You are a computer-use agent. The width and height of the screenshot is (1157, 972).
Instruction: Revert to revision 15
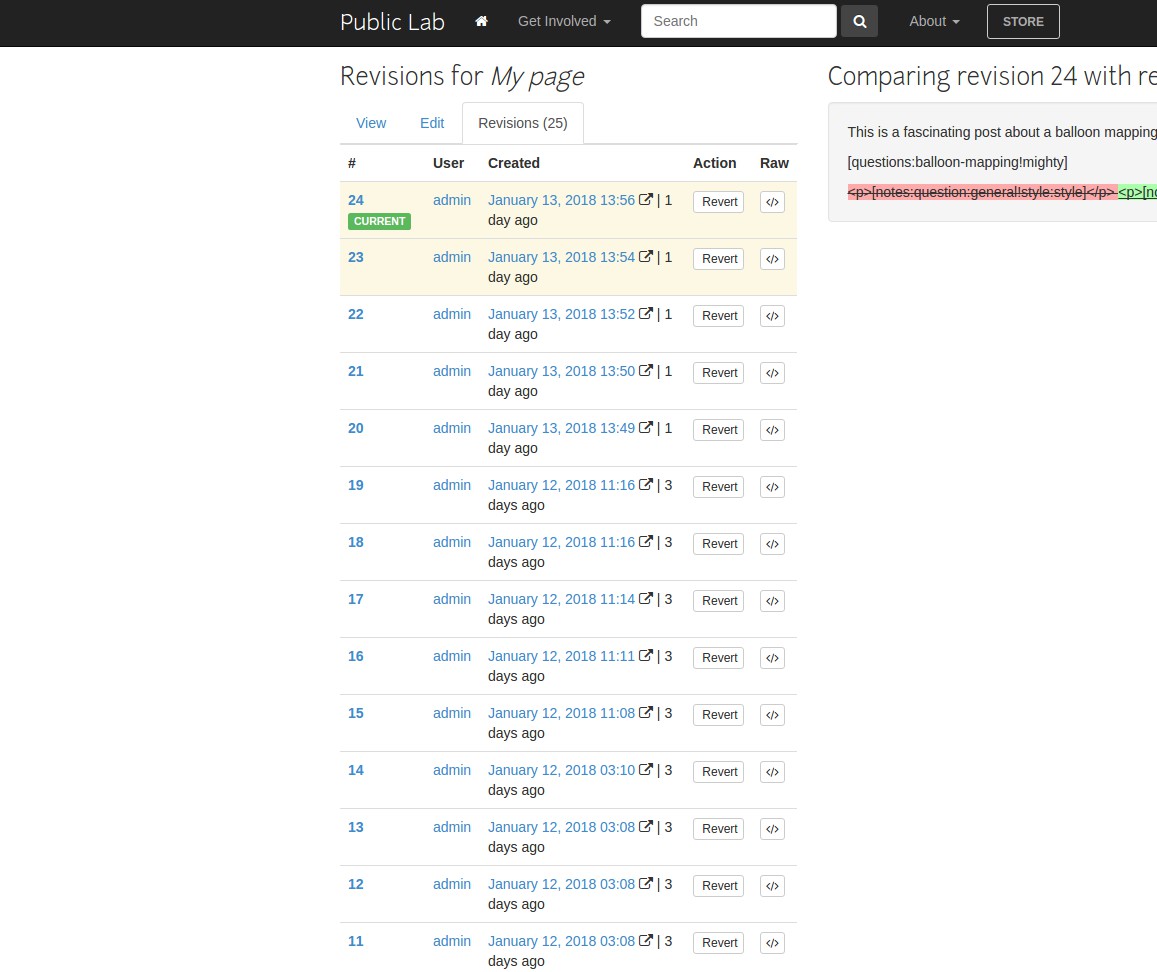click(x=719, y=715)
